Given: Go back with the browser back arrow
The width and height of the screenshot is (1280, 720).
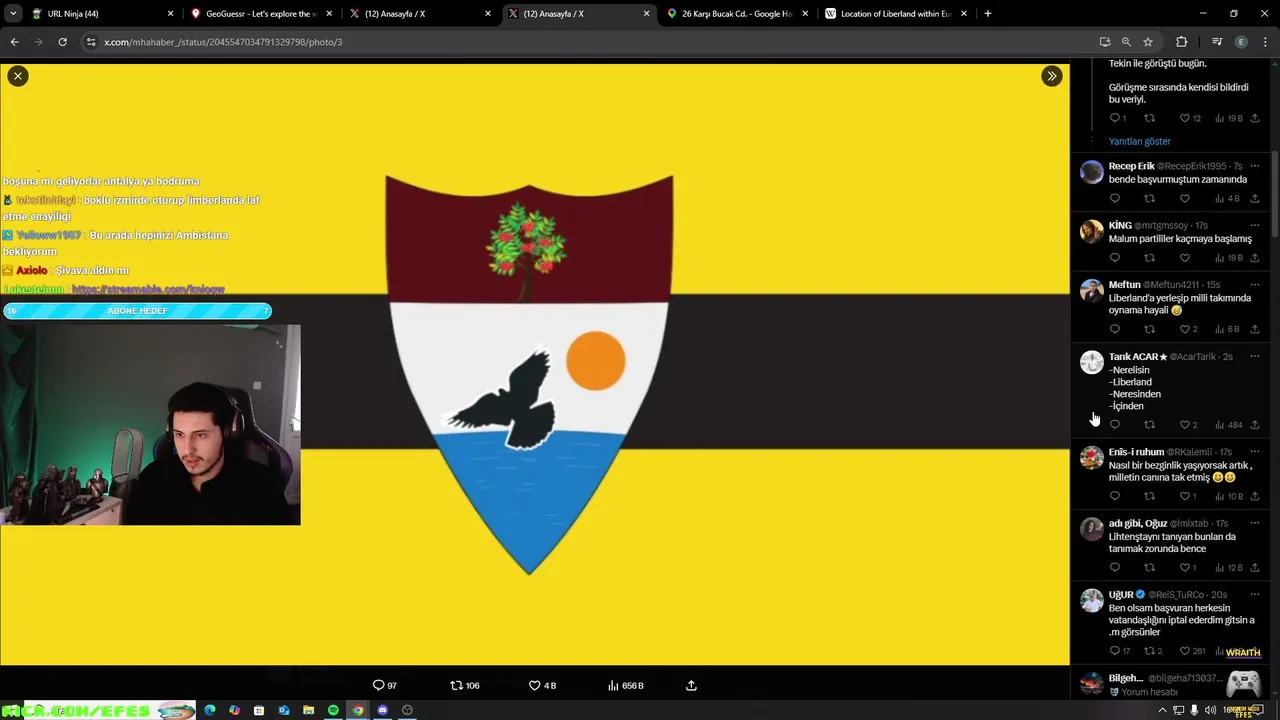Looking at the screenshot, I should click(14, 42).
